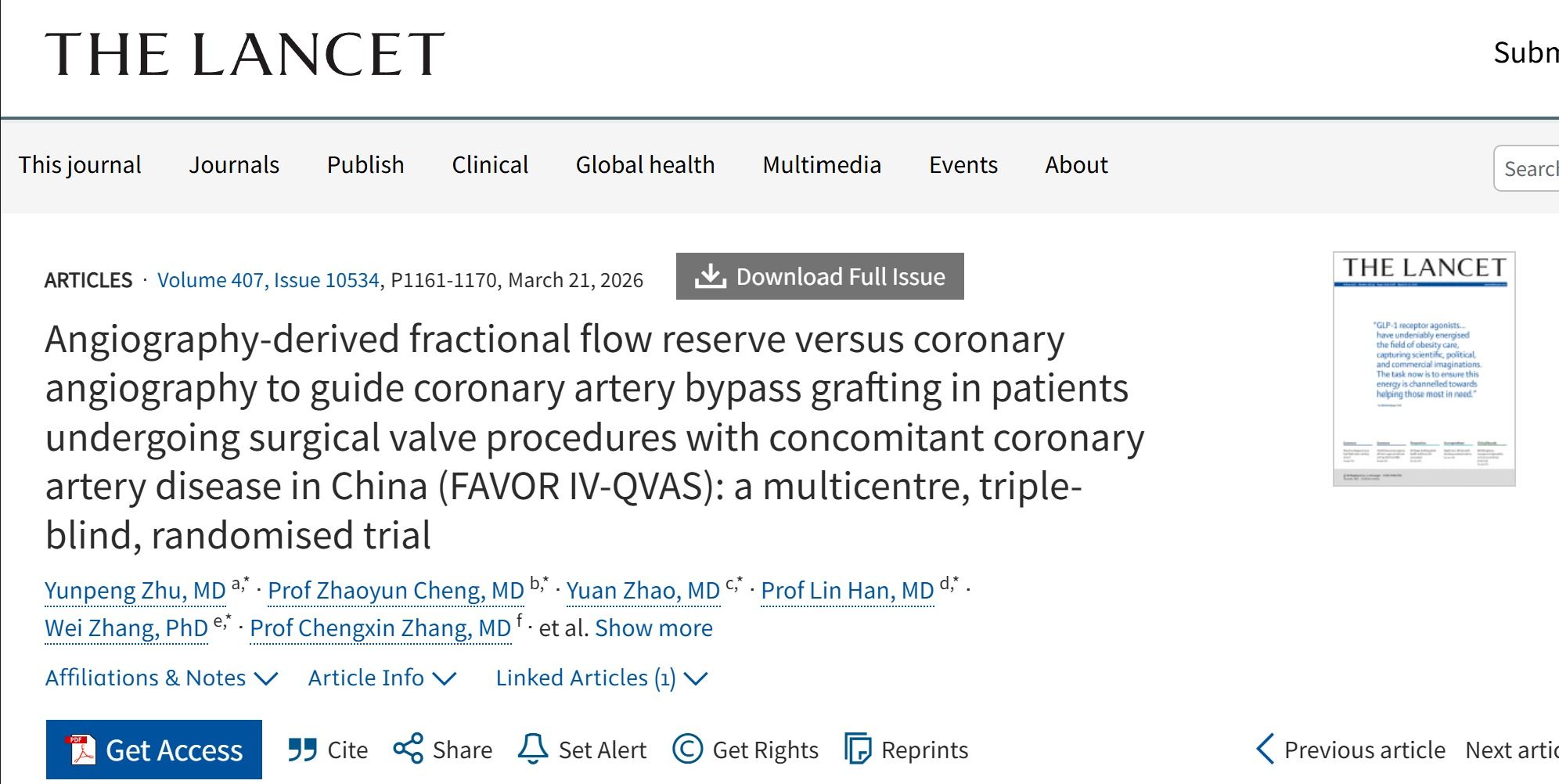Screen dimensions: 1559x784
Task: Click the Share network icon
Action: coord(409,749)
